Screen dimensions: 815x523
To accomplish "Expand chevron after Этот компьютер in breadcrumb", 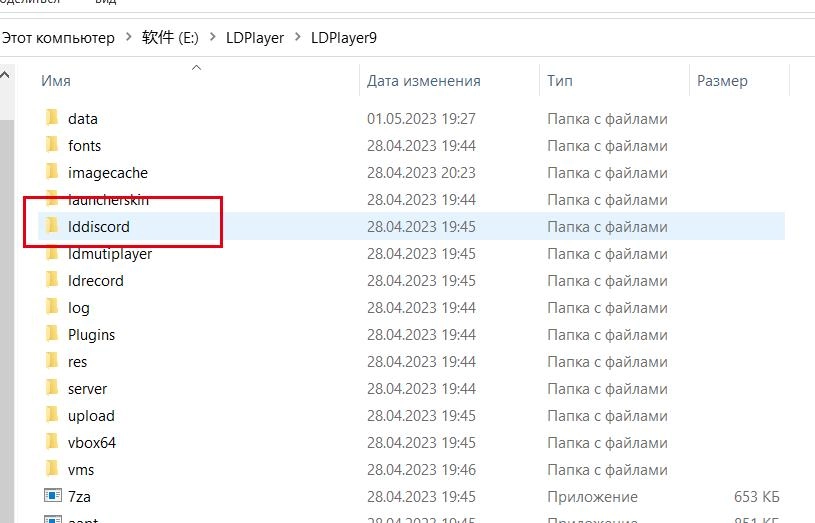I will [x=128, y=38].
